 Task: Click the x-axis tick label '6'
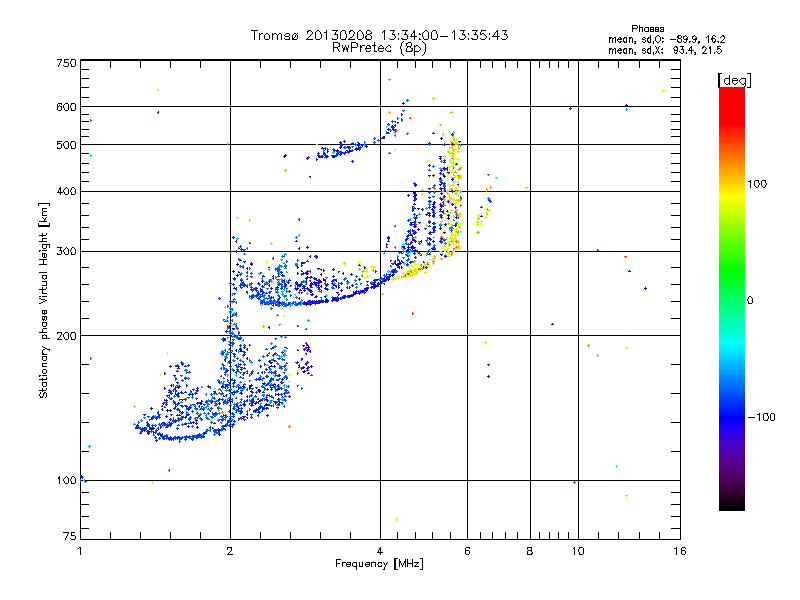tap(467, 551)
